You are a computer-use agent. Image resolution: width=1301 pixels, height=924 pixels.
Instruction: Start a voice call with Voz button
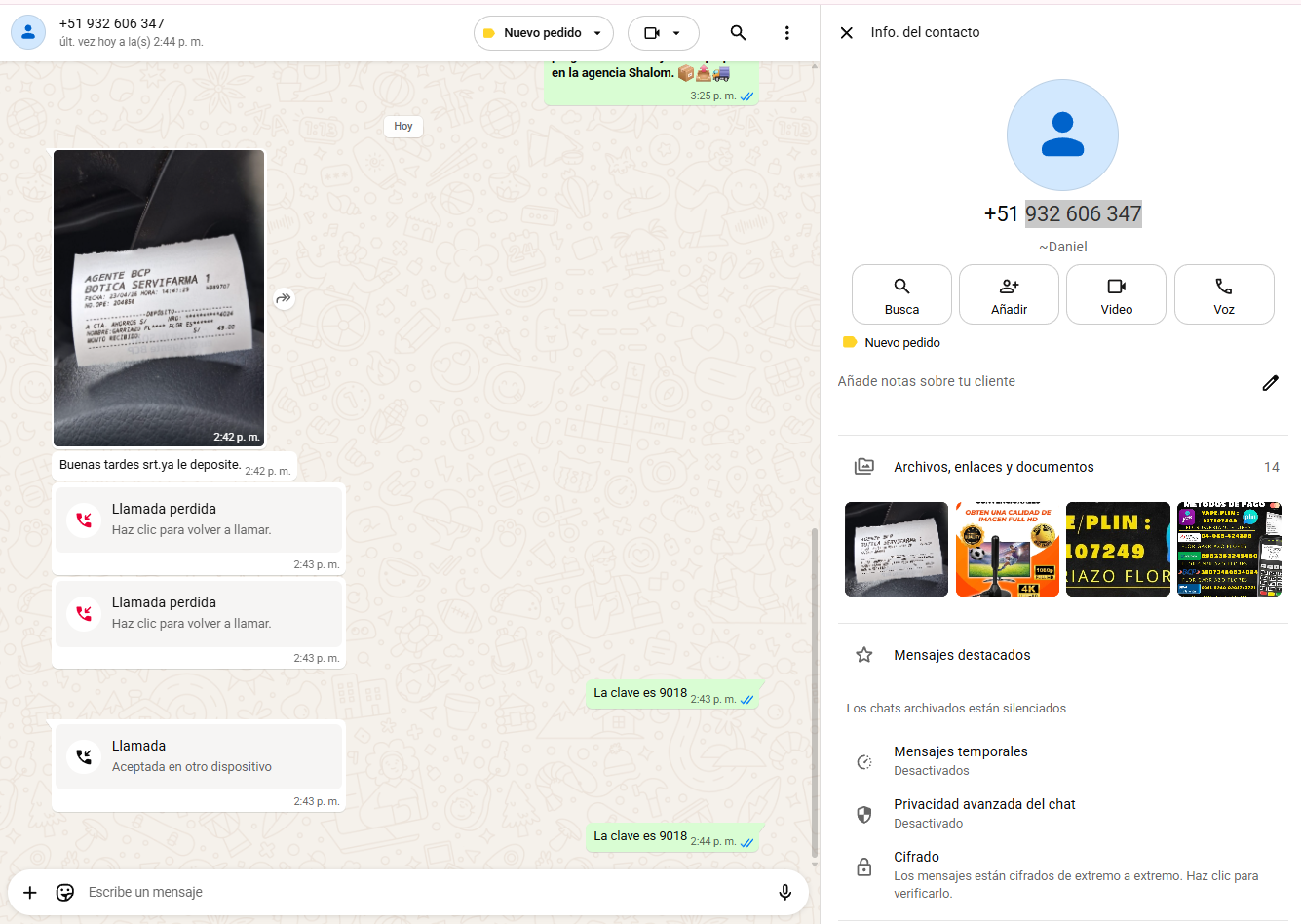(1223, 294)
